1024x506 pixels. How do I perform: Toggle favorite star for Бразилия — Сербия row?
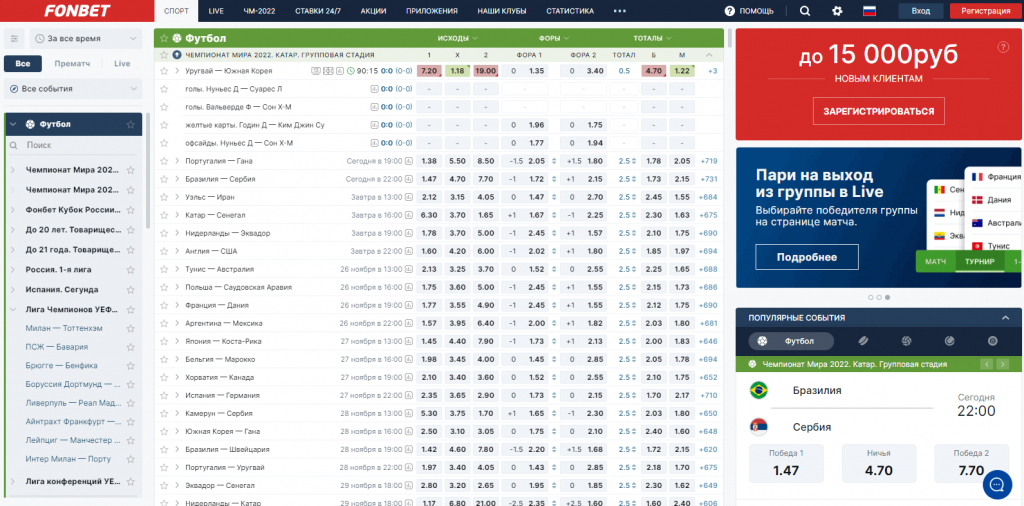pos(165,179)
